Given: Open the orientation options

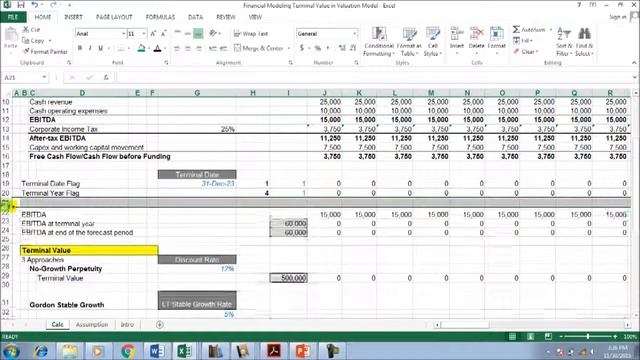Looking at the screenshot, I should [214, 33].
